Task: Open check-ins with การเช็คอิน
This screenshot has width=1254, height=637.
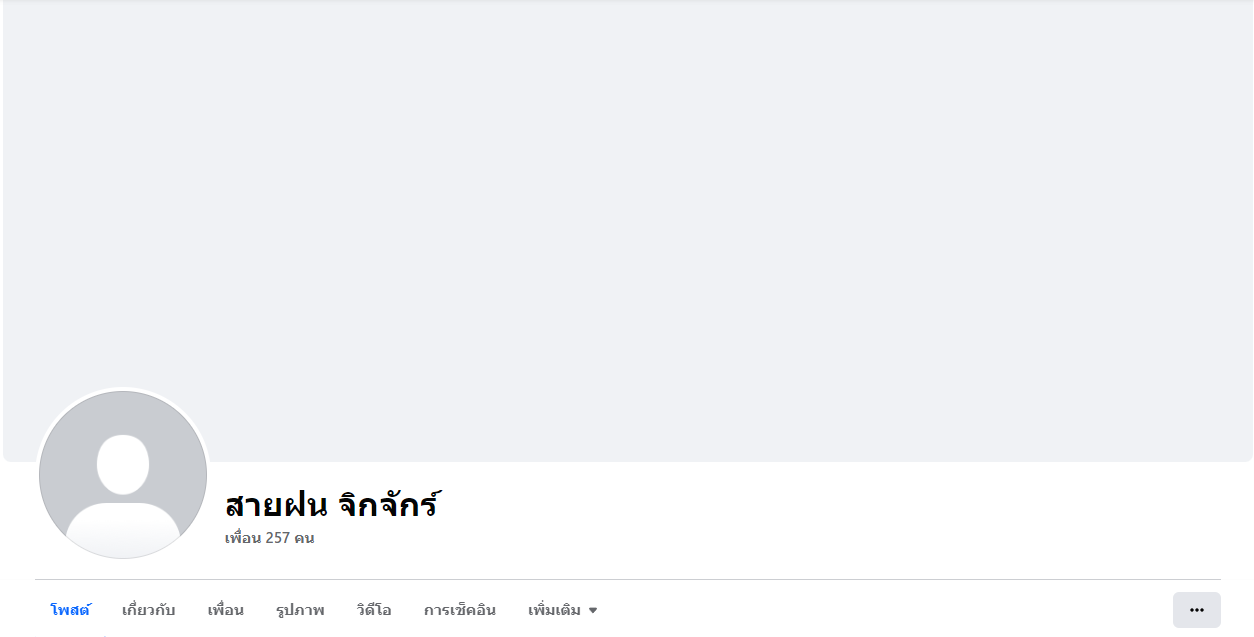Action: coord(460,610)
